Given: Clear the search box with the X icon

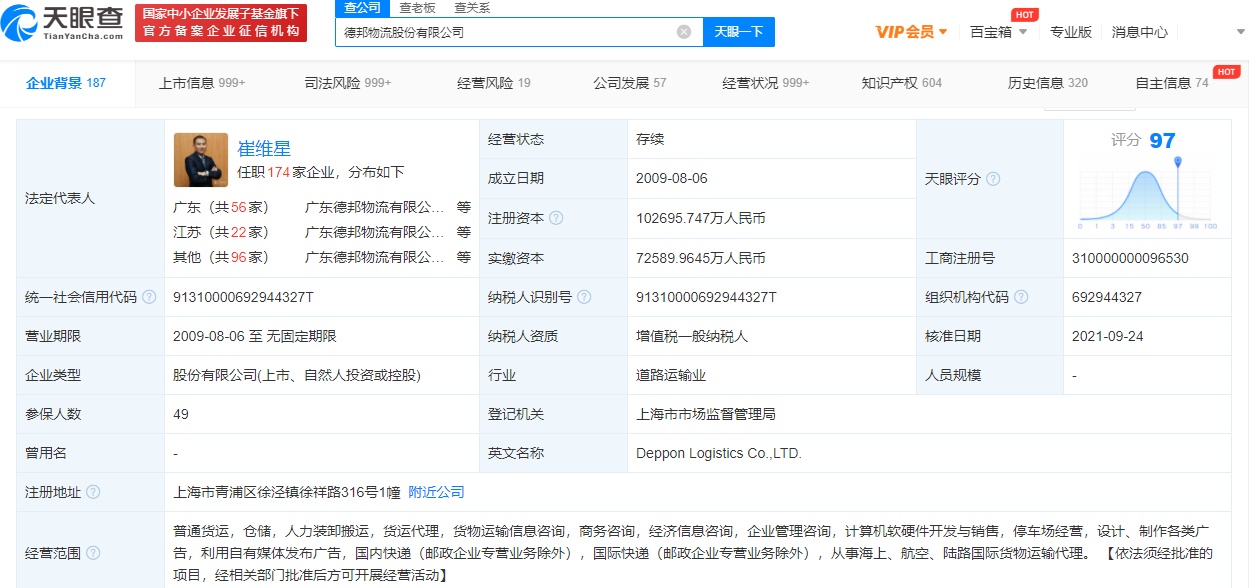Looking at the screenshot, I should click(x=684, y=32).
